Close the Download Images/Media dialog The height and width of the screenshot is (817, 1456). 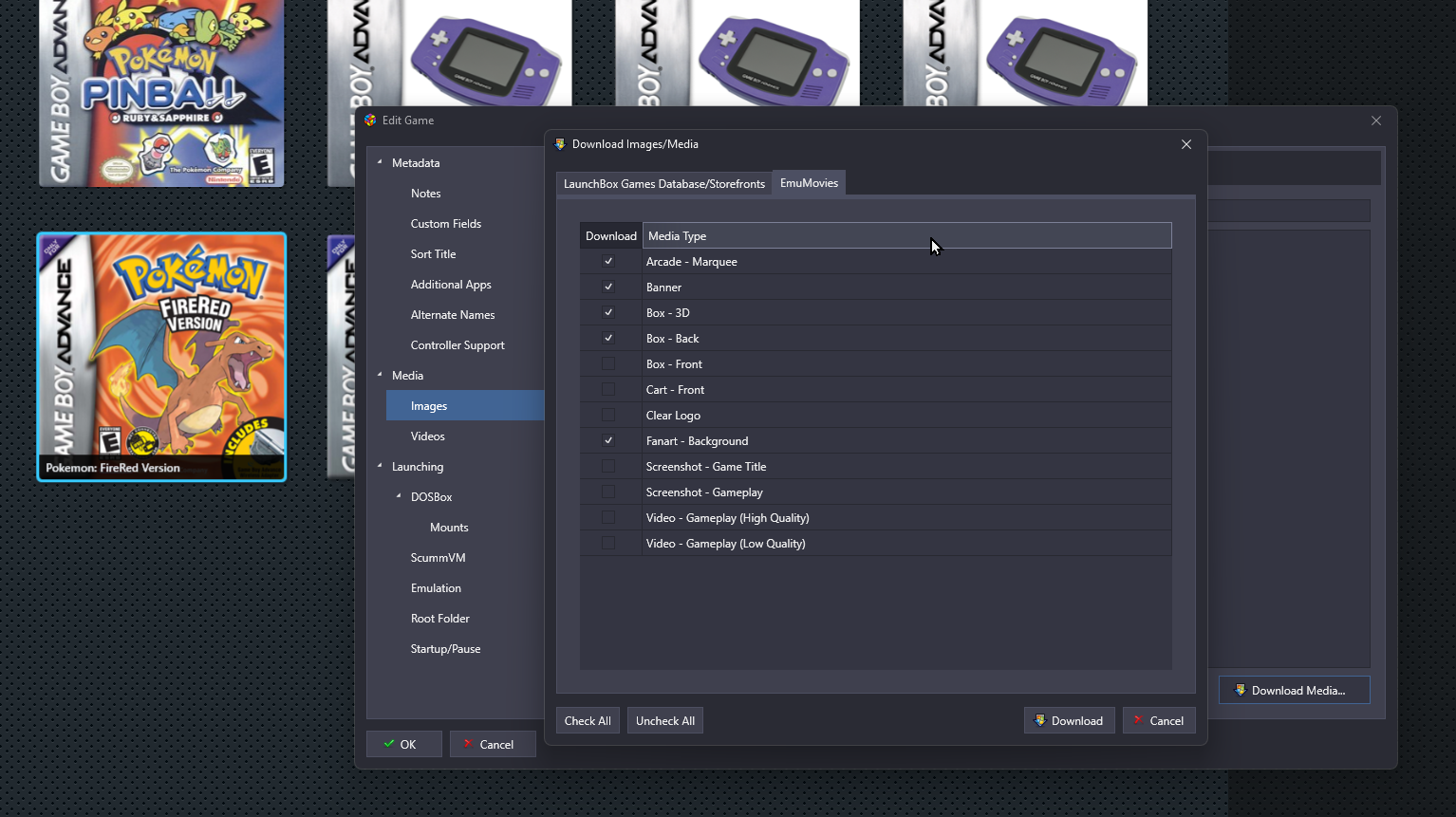click(x=1186, y=144)
